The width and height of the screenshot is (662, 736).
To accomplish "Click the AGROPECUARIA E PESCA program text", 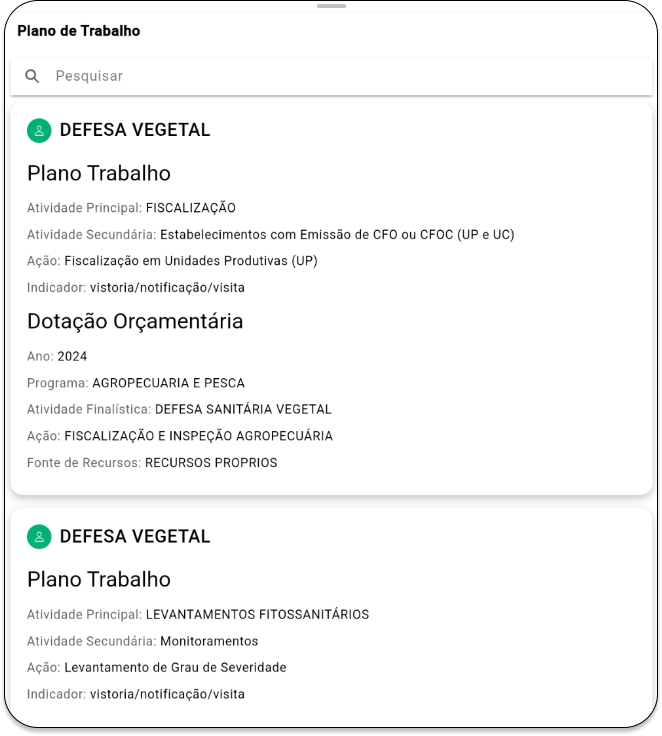I will (169, 383).
